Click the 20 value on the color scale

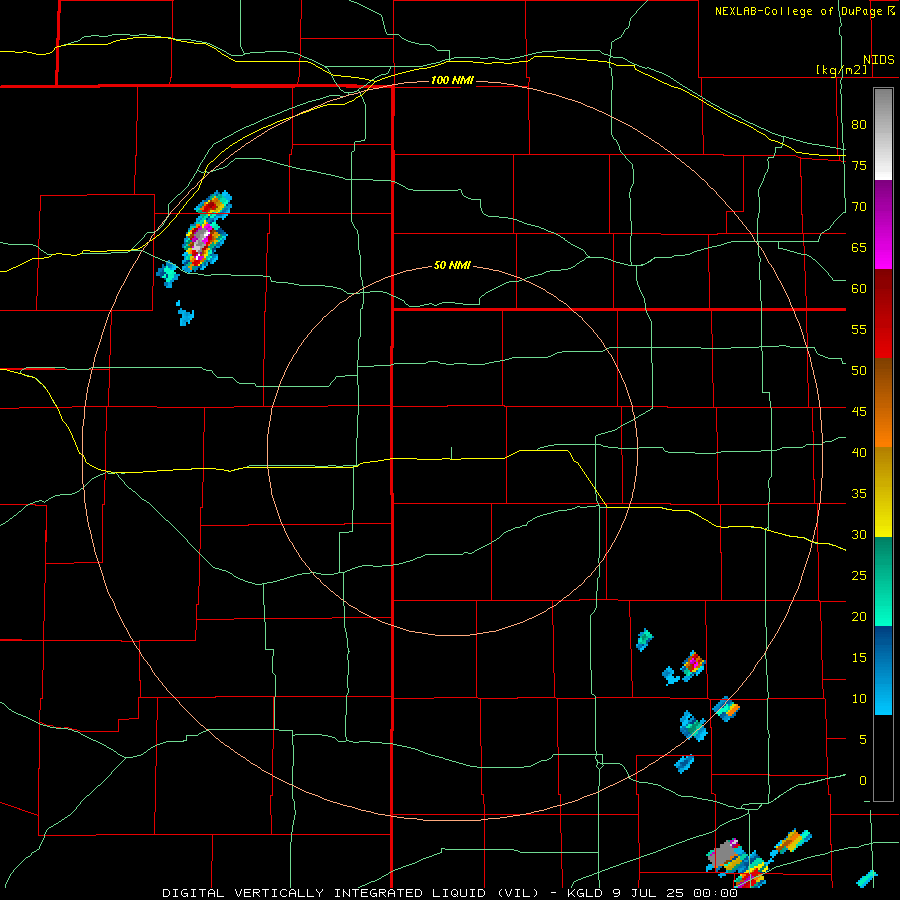click(859, 616)
